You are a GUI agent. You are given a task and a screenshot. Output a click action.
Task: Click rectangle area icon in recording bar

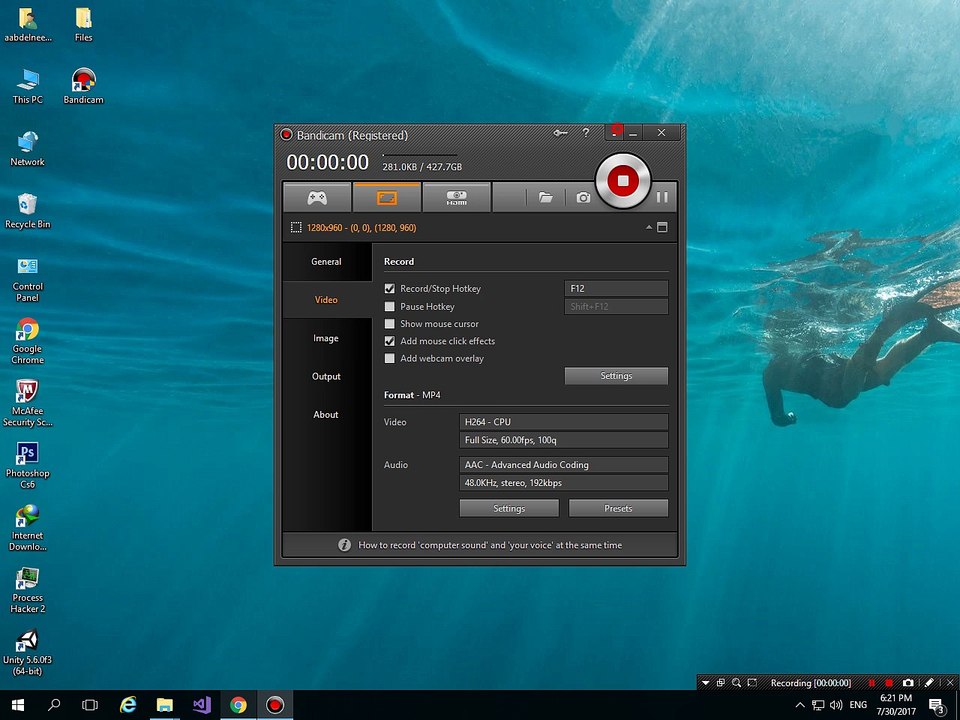point(752,683)
